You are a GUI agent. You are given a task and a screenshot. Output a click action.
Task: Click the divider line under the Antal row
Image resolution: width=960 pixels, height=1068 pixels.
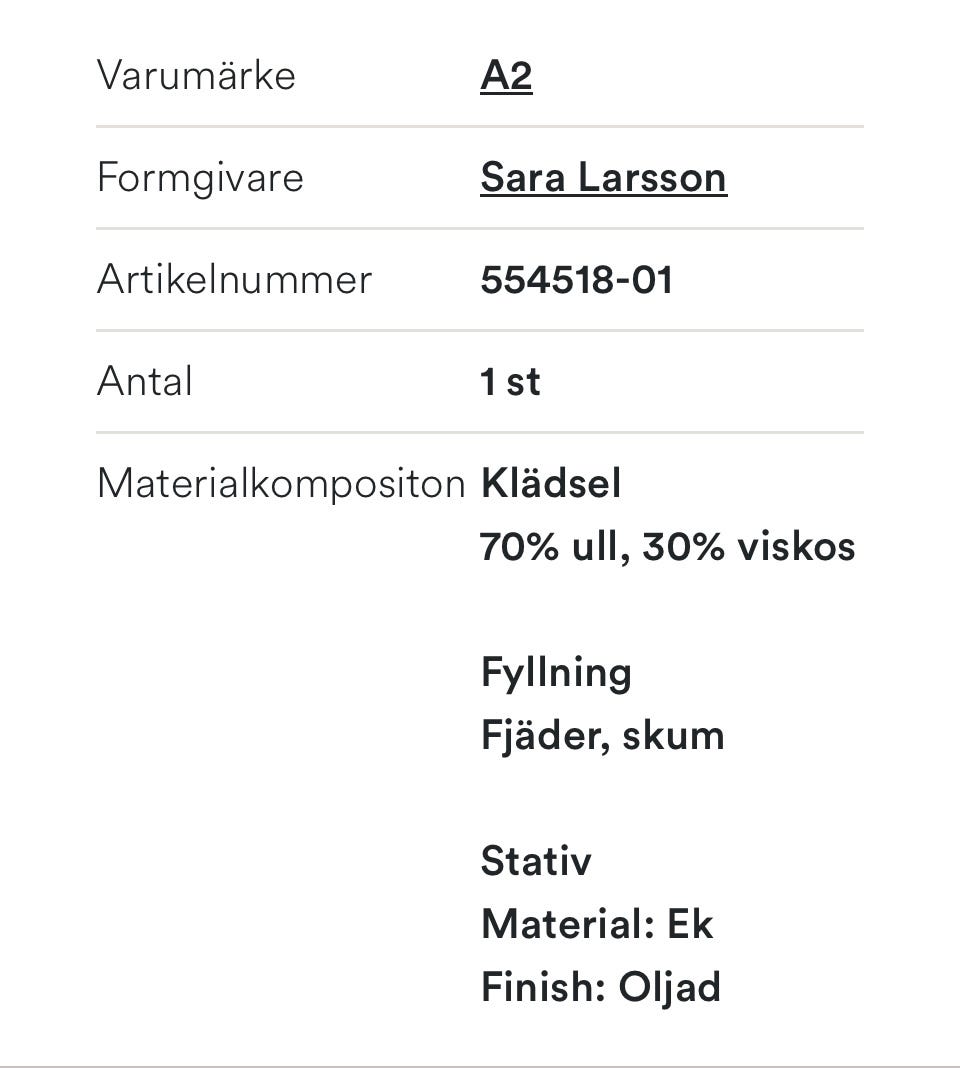(x=480, y=433)
